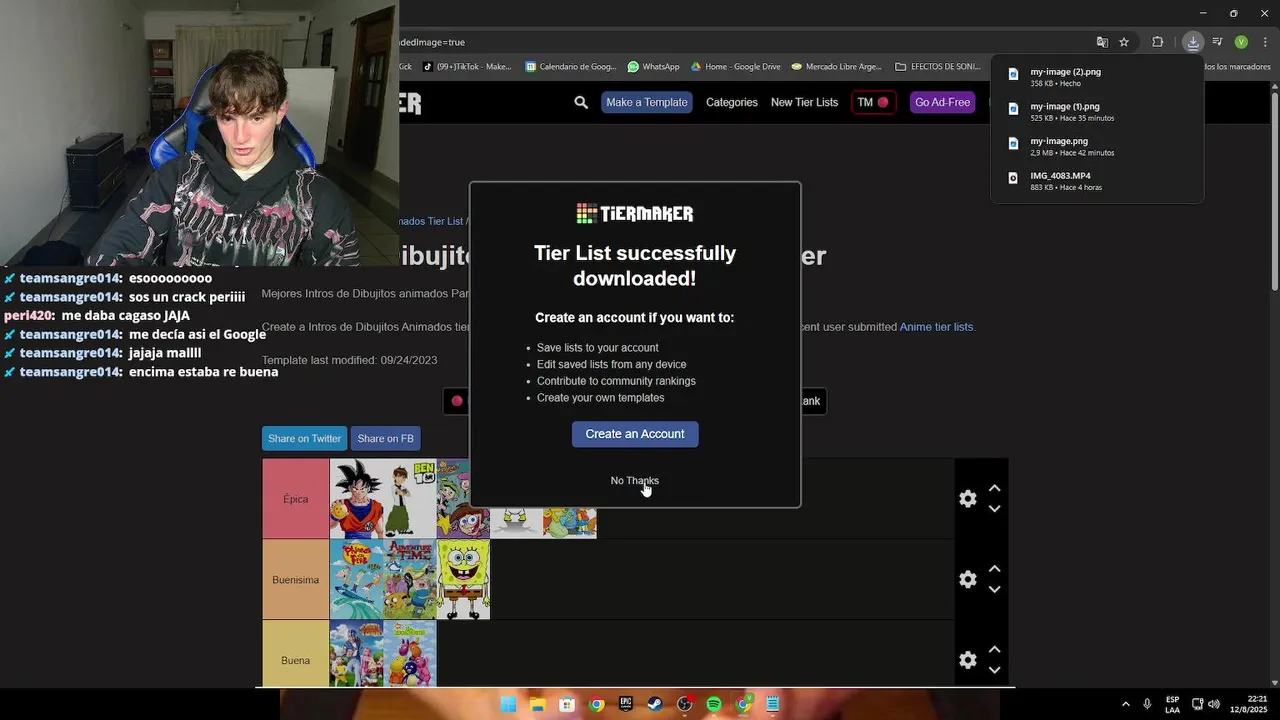The height and width of the screenshot is (720, 1280).
Task: Open File Explorer from the taskbar
Action: pyautogui.click(x=537, y=704)
